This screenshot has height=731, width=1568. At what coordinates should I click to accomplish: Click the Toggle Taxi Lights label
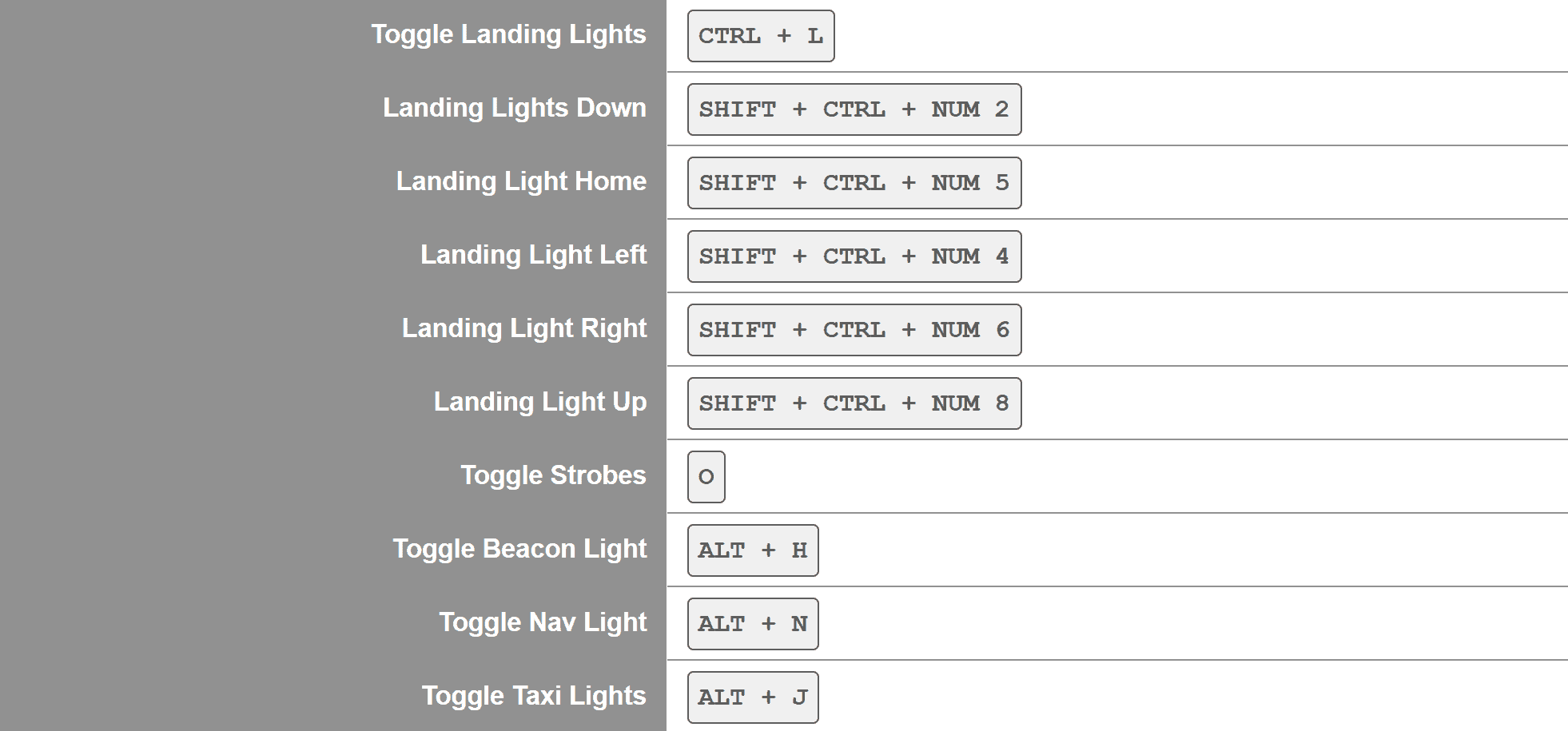[534, 696]
